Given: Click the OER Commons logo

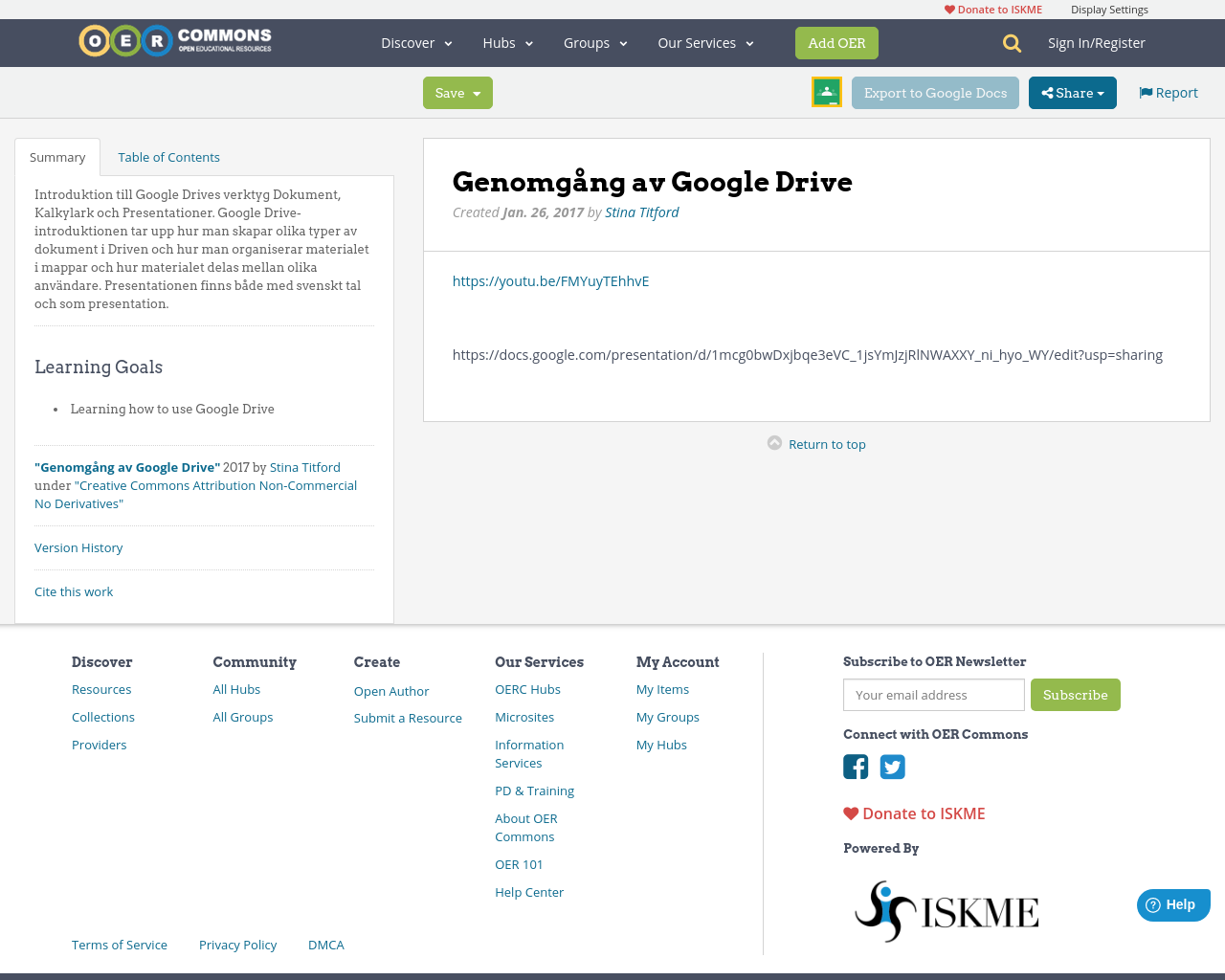Looking at the screenshot, I should coord(175,41).
